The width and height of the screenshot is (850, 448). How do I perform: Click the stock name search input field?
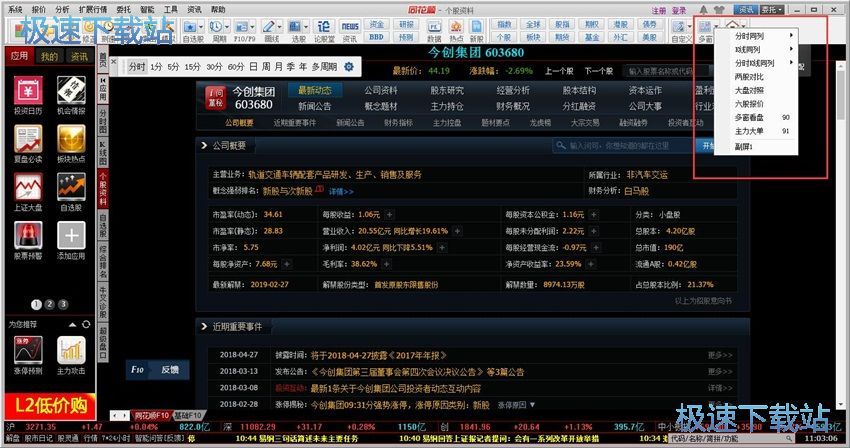pos(668,71)
